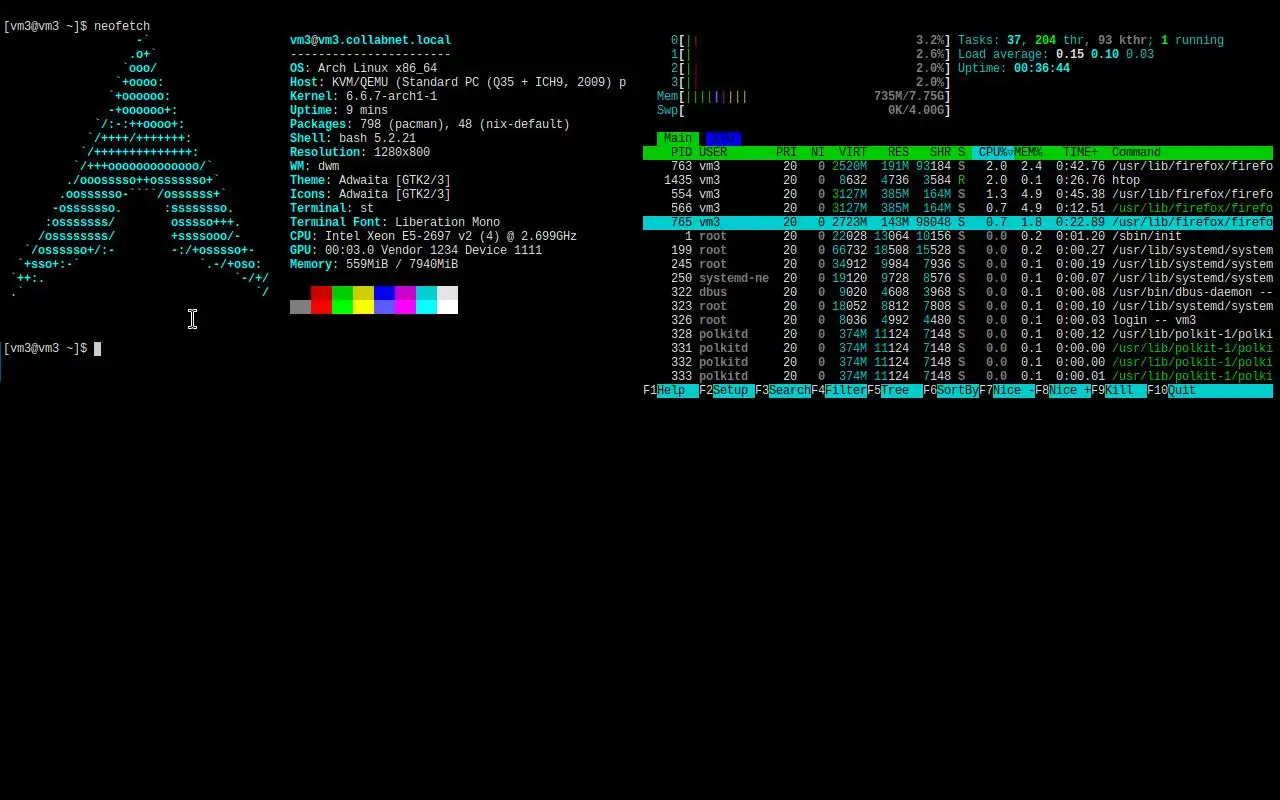Viewport: 1280px width, 800px height.
Task: Click the 'Kernel: 6.6.7-arch1-1' line
Action: (x=363, y=96)
